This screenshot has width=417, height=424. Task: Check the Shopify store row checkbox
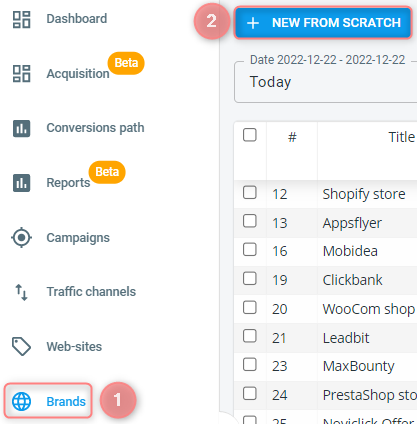[x=250, y=192]
